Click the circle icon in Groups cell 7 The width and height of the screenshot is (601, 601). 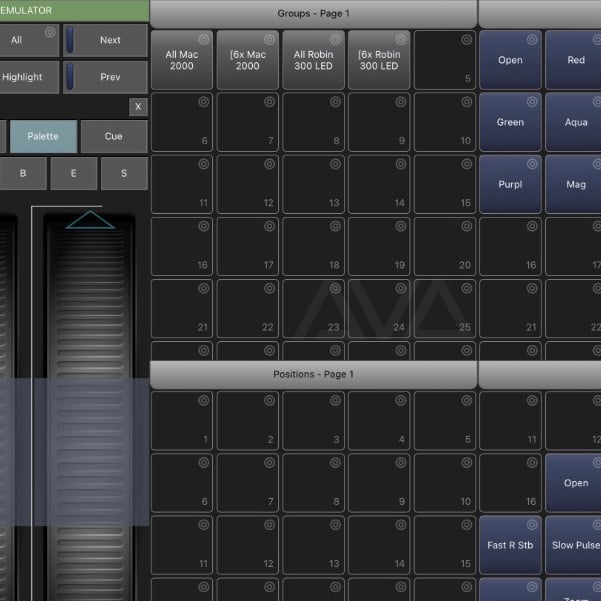[269, 102]
